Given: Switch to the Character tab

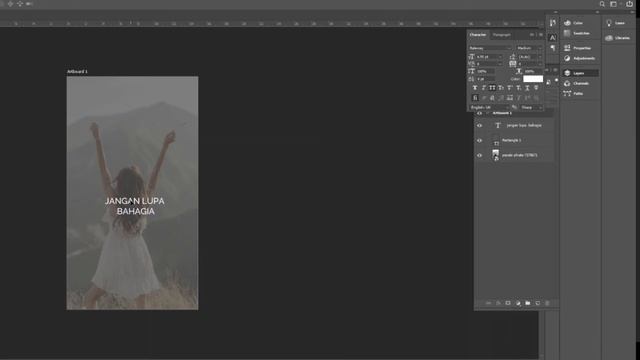Looking at the screenshot, I should pyautogui.click(x=478, y=35).
